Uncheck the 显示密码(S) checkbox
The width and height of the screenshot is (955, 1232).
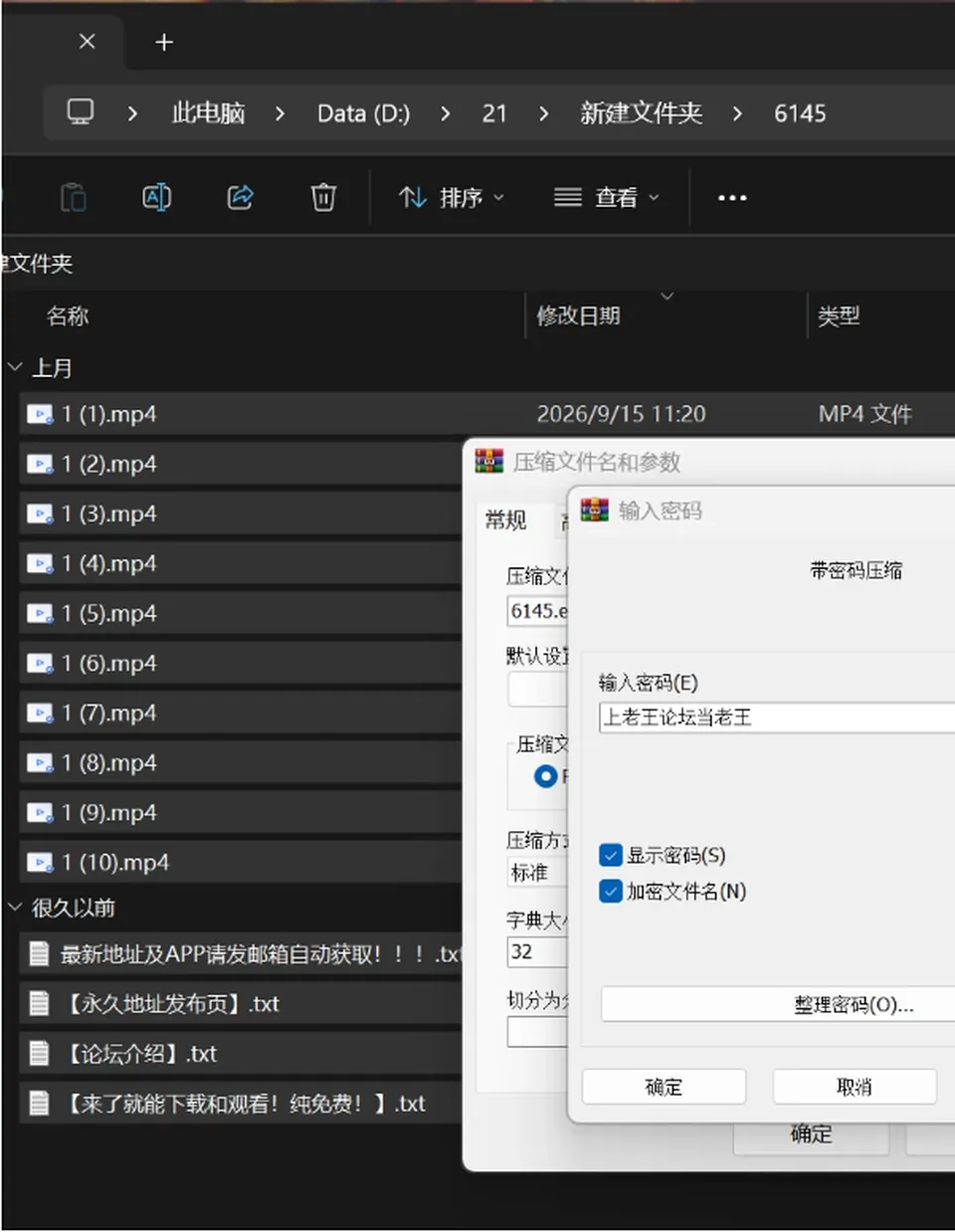[611, 855]
